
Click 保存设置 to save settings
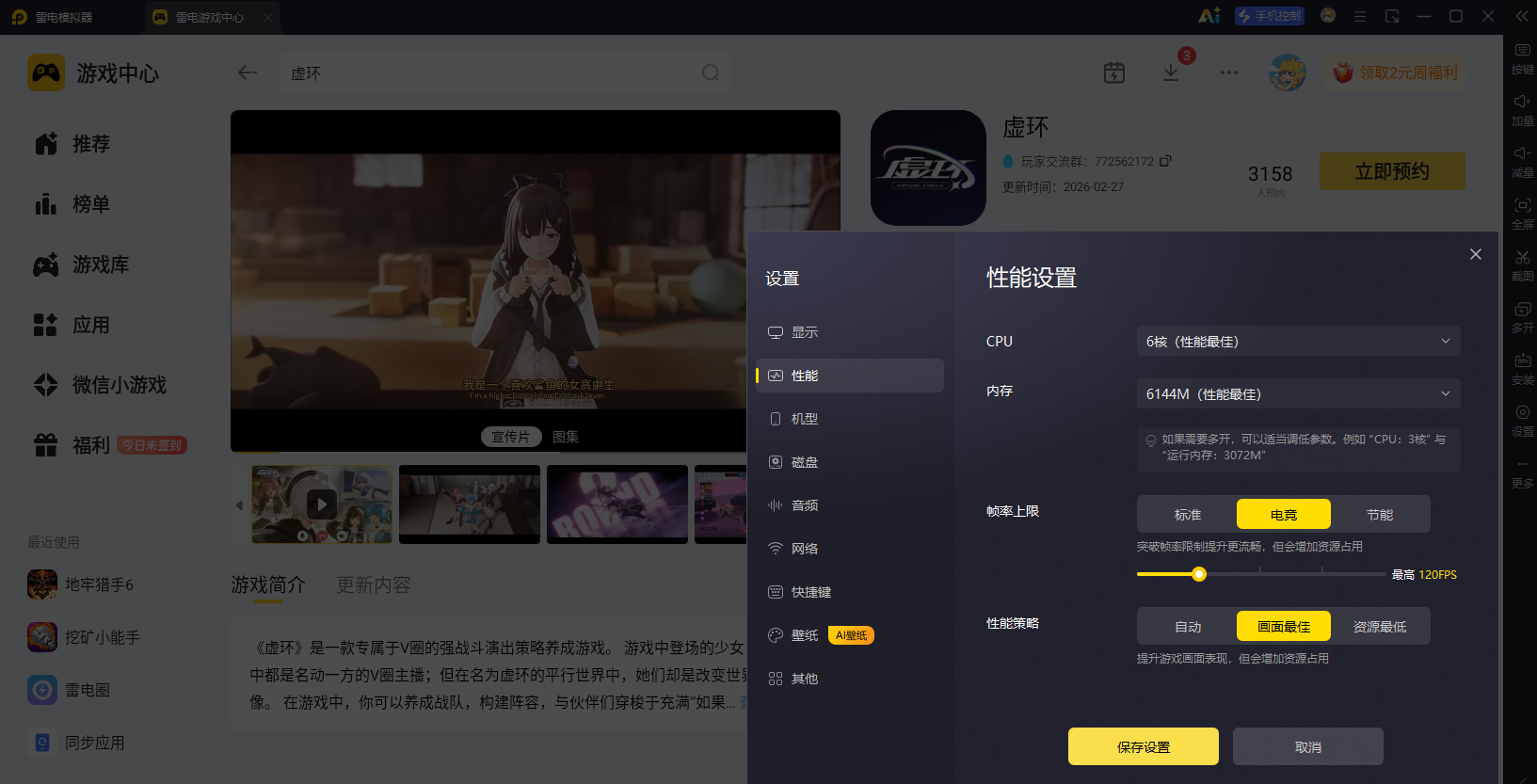(1144, 746)
